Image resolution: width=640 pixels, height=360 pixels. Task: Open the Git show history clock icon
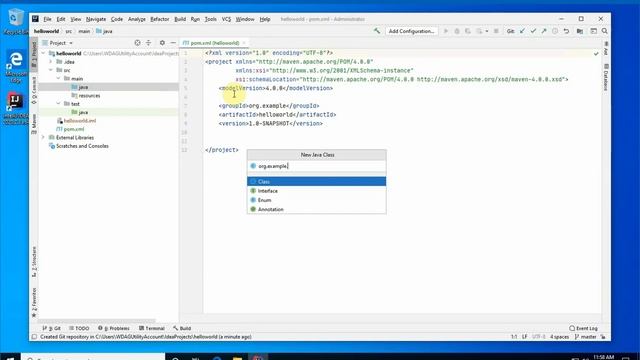click(555, 31)
